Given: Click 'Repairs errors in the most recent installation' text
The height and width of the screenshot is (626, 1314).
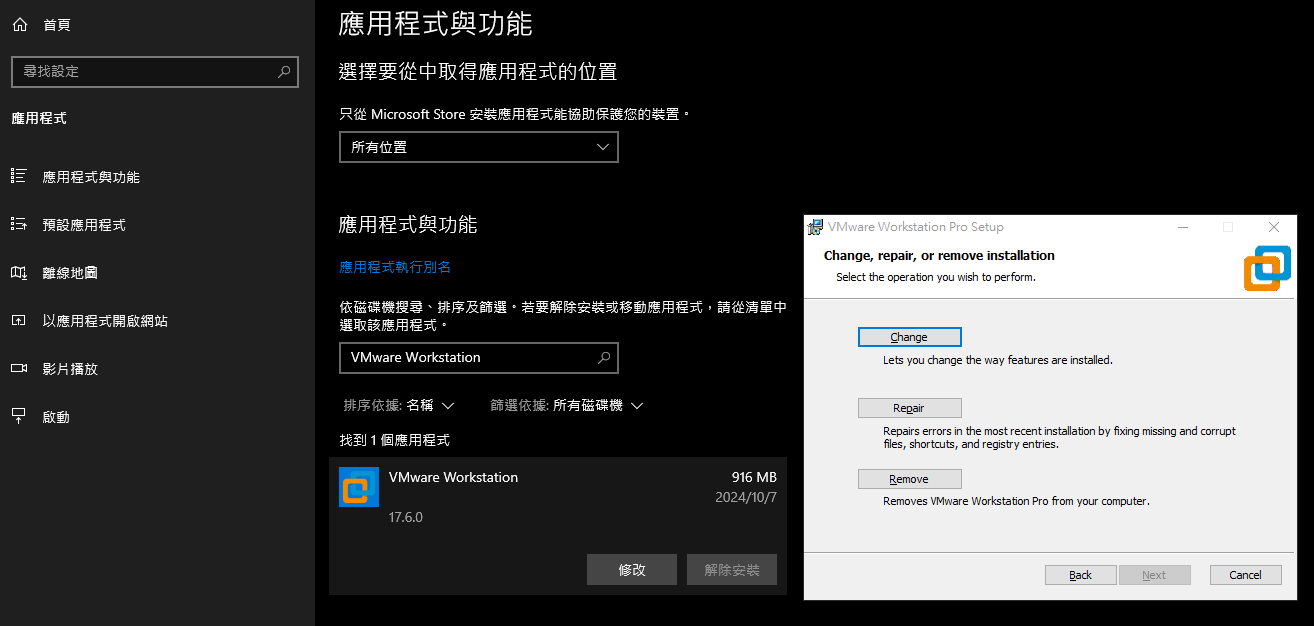Looking at the screenshot, I should 1059,438.
